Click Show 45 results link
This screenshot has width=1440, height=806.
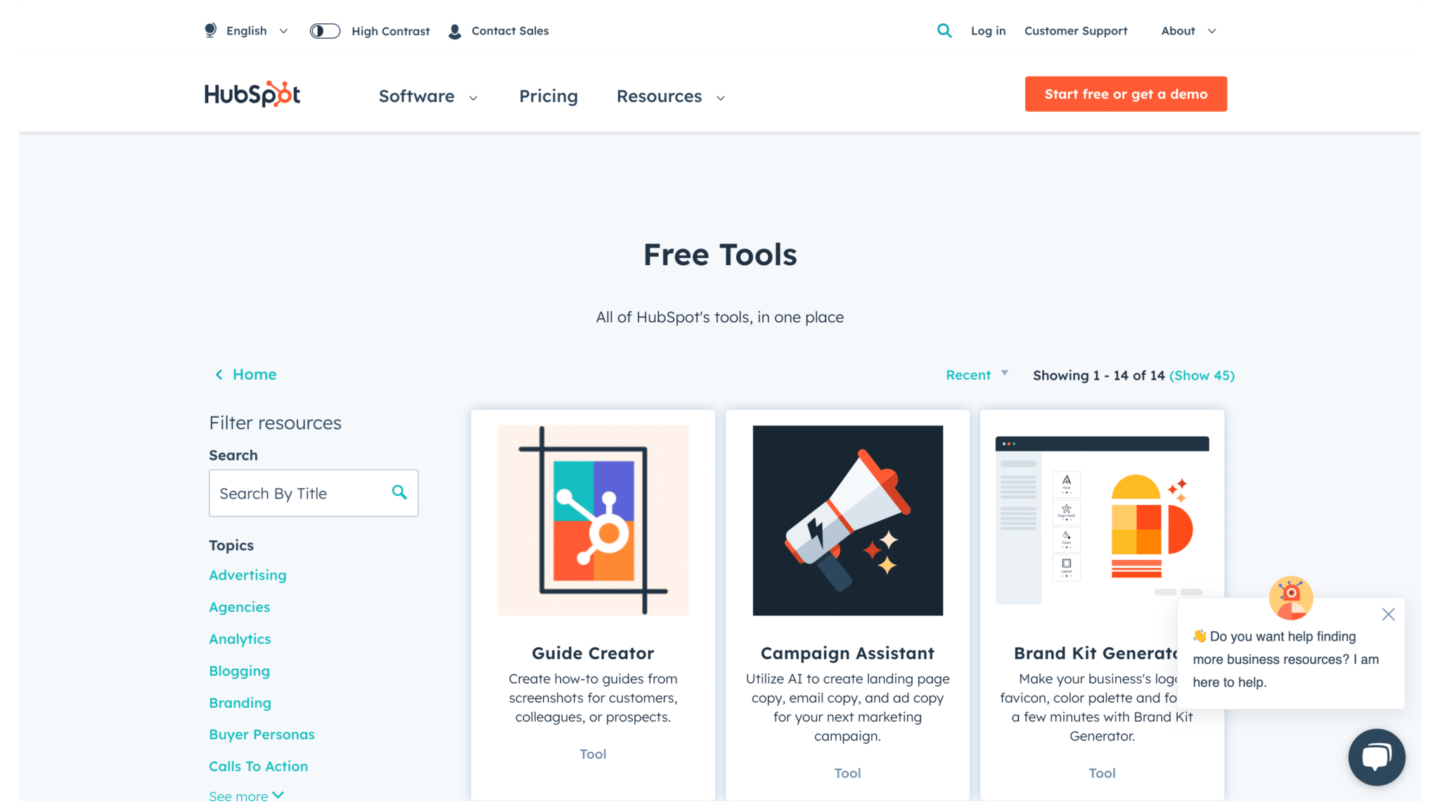tap(1202, 375)
